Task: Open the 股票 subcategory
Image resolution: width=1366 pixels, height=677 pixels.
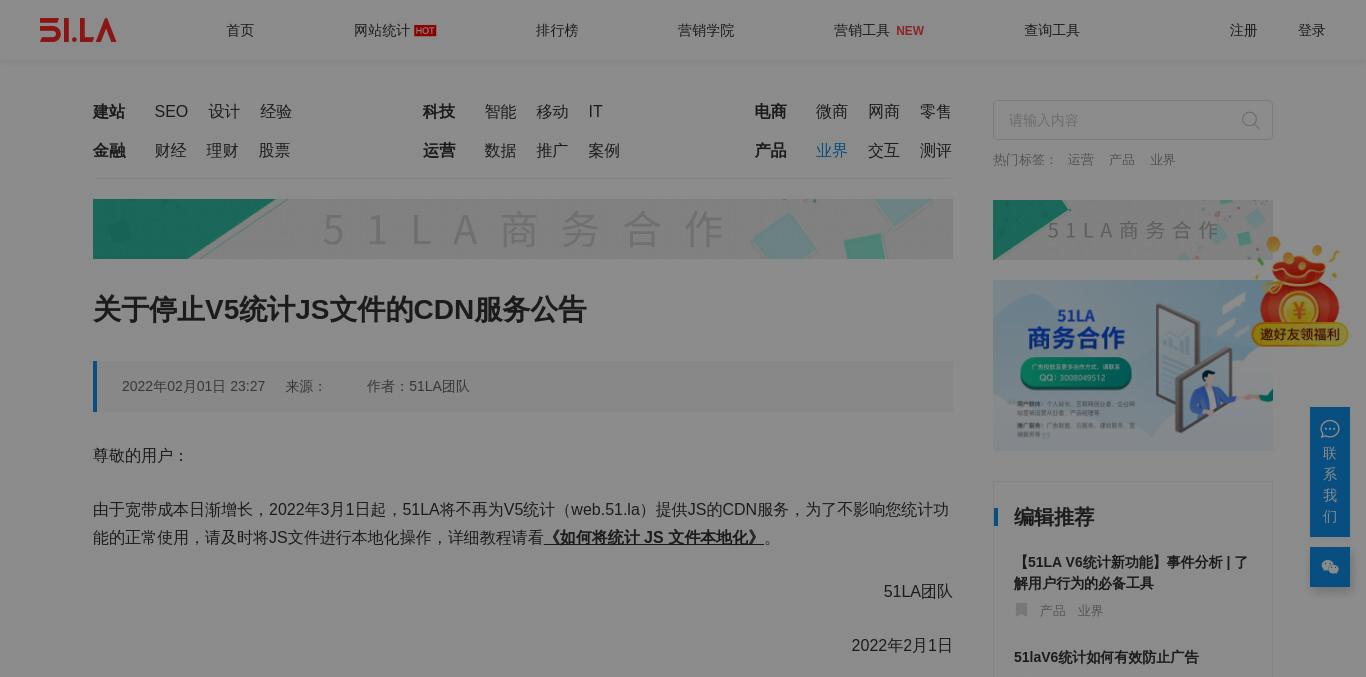Action: coord(274,151)
